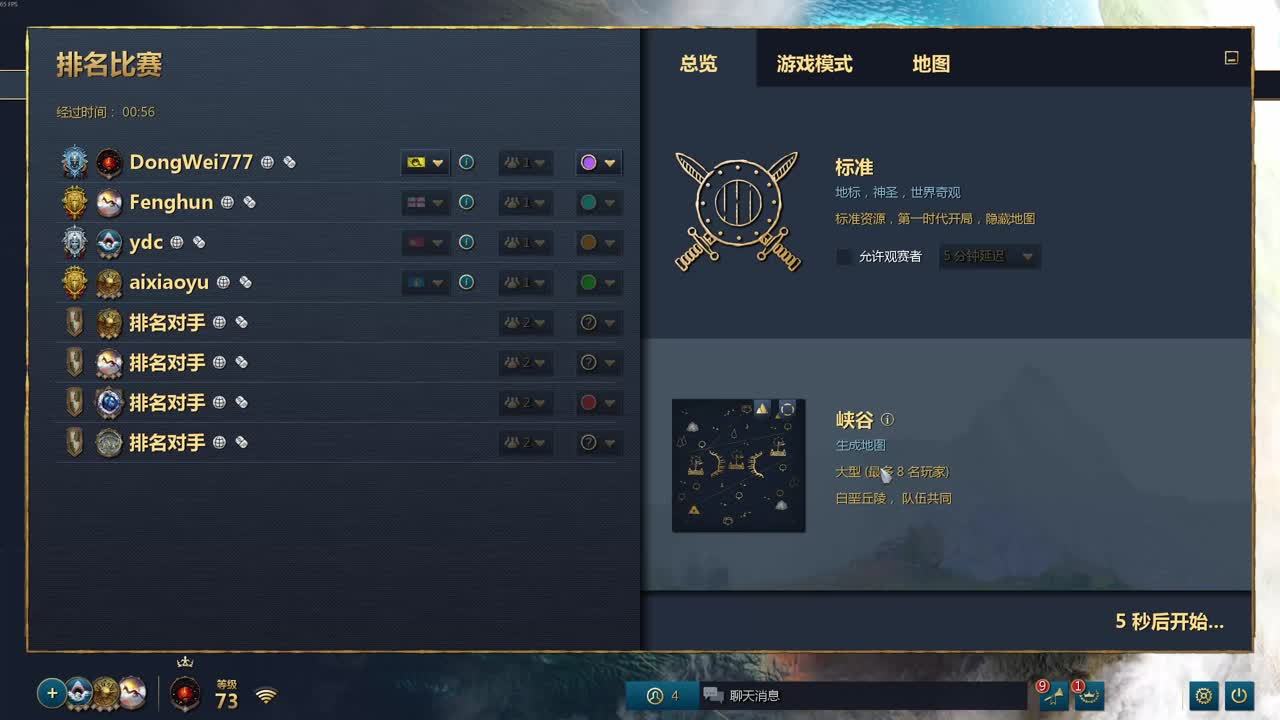Image resolution: width=1280 pixels, height=720 pixels.
Task: Click the globe icon next to Fenghun
Action: (x=227, y=202)
